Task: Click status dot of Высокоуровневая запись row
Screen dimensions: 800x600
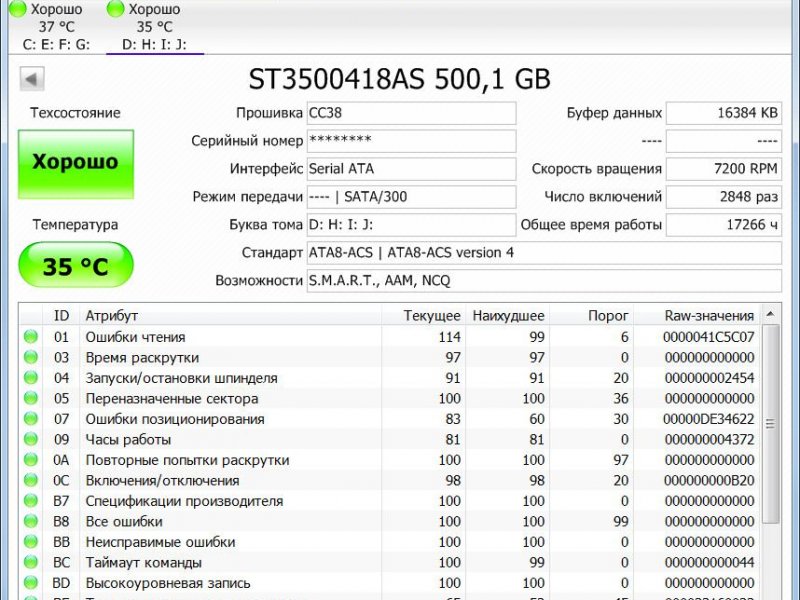Action: pyautogui.click(x=31, y=582)
